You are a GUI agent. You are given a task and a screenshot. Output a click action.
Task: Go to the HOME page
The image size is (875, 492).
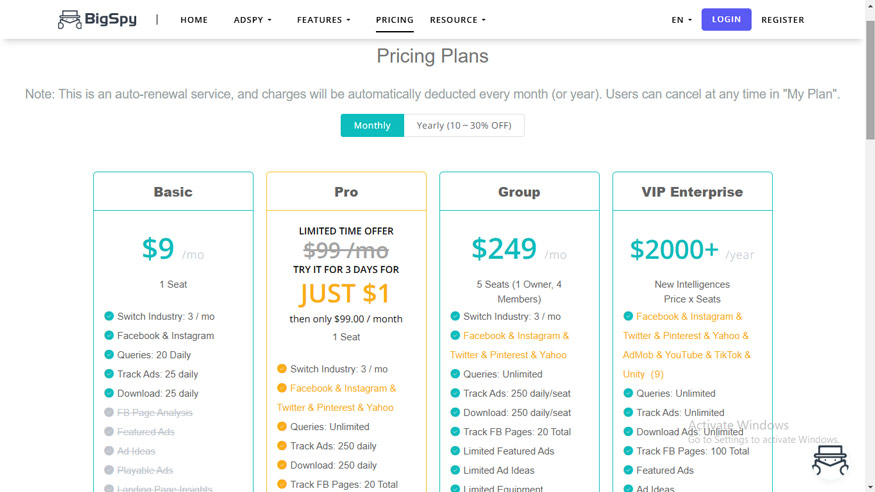(x=194, y=20)
